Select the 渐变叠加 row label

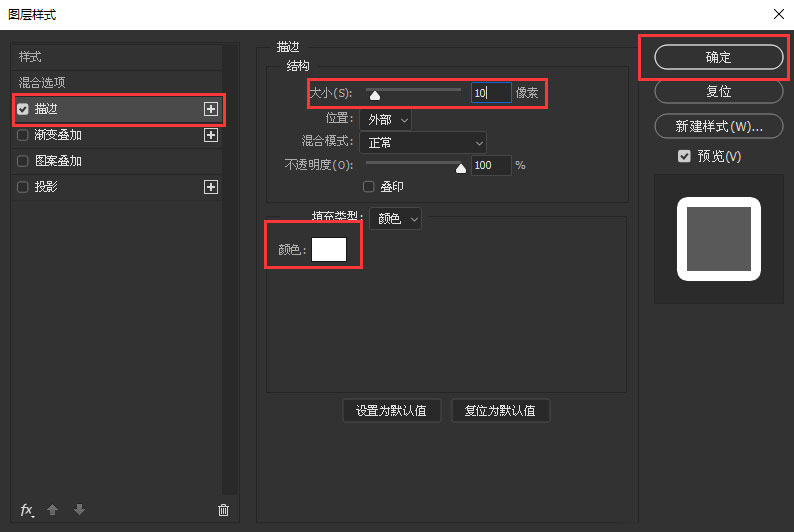[x=58, y=135]
